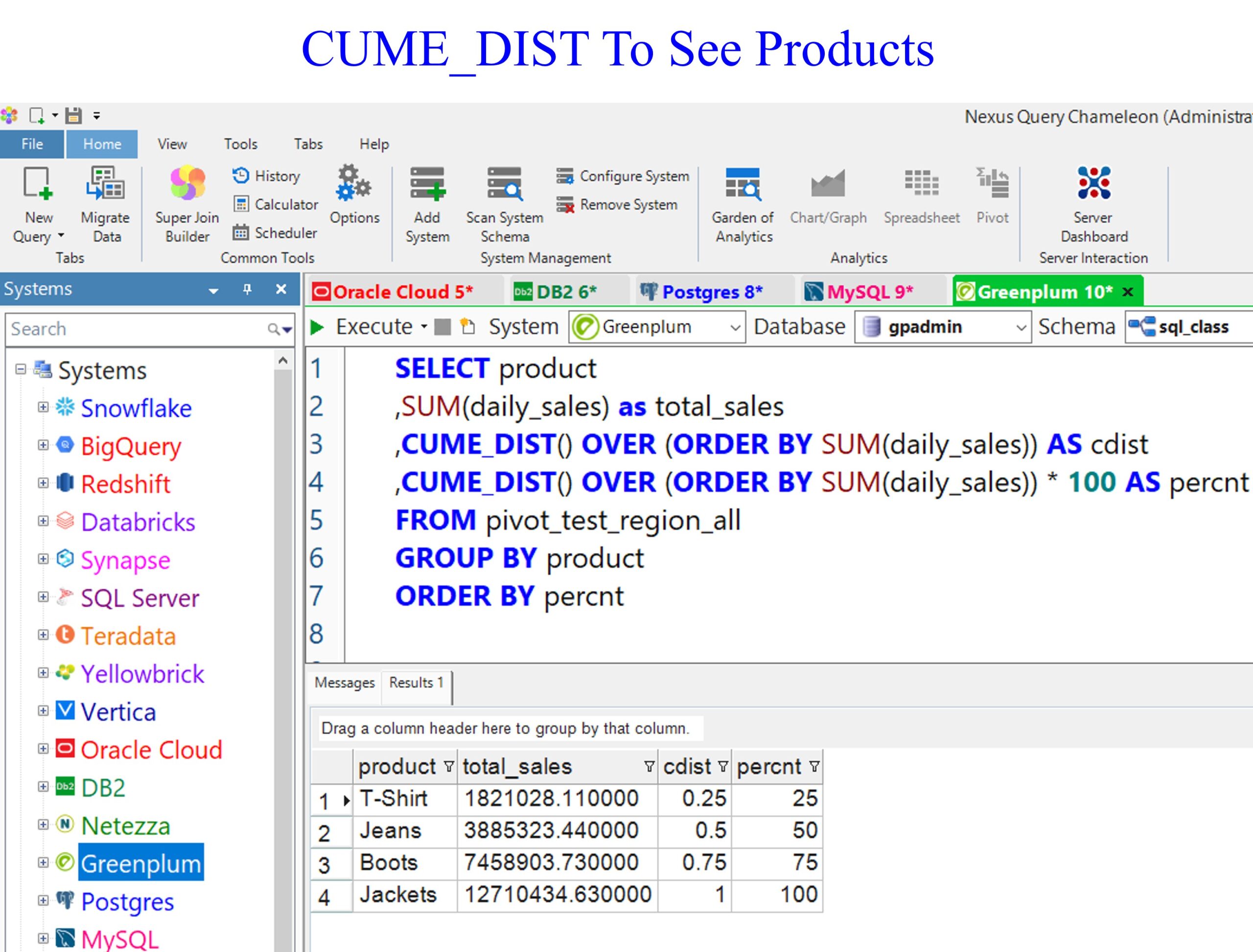Image resolution: width=1253 pixels, height=952 pixels.
Task: Expand the Snowflake tree node
Action: click(43, 407)
